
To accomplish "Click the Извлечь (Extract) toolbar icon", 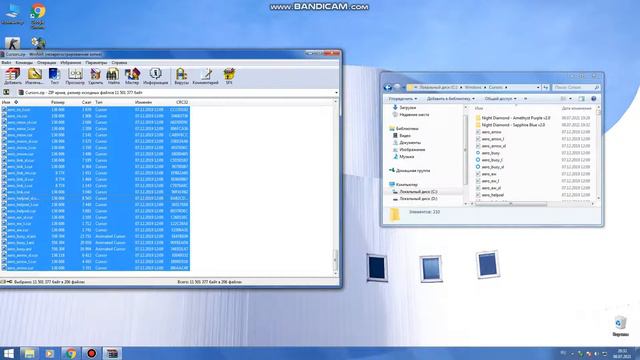I will point(34,76).
